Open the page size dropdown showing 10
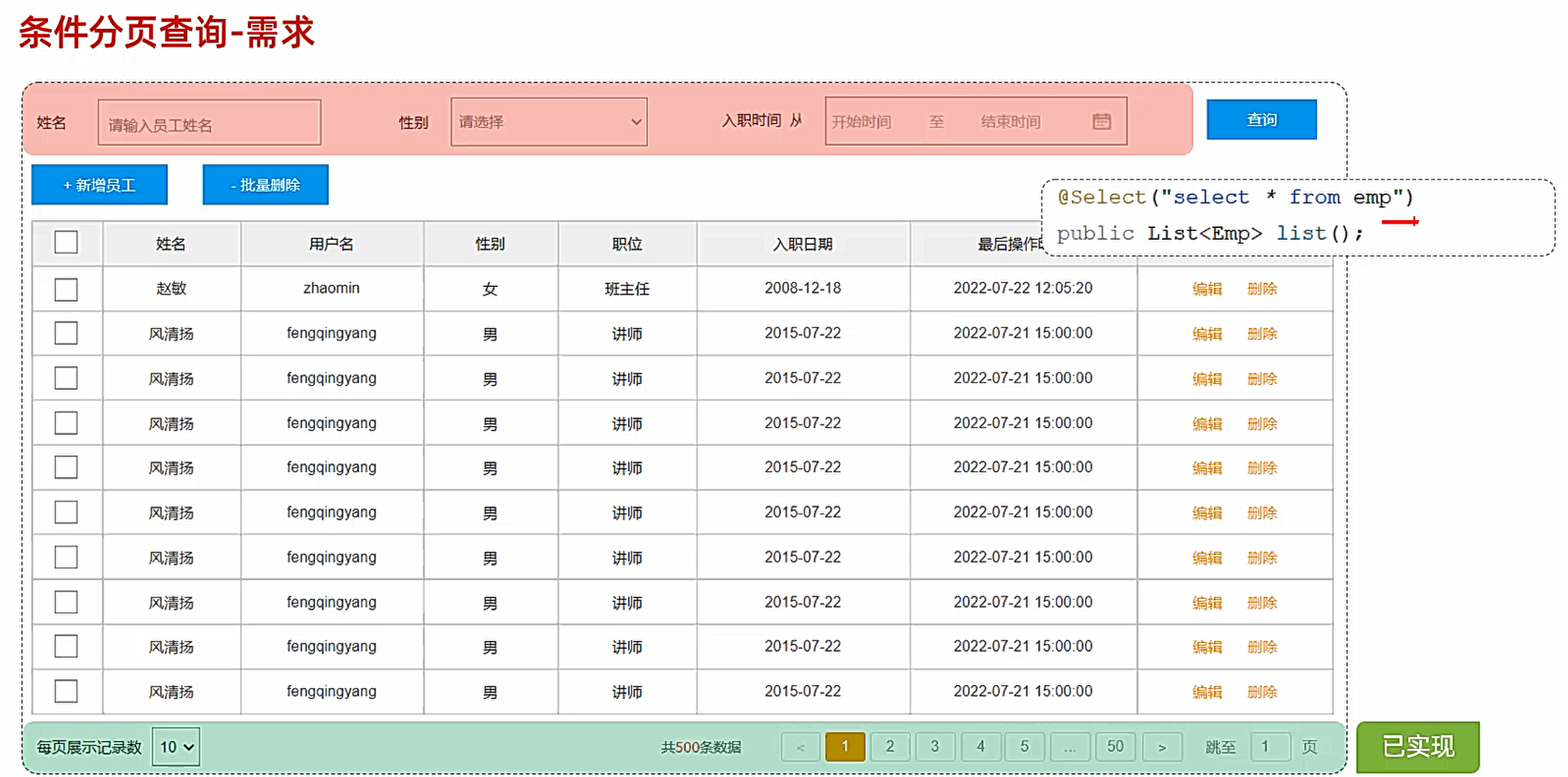Image resolution: width=1568 pixels, height=777 pixels. coord(176,747)
